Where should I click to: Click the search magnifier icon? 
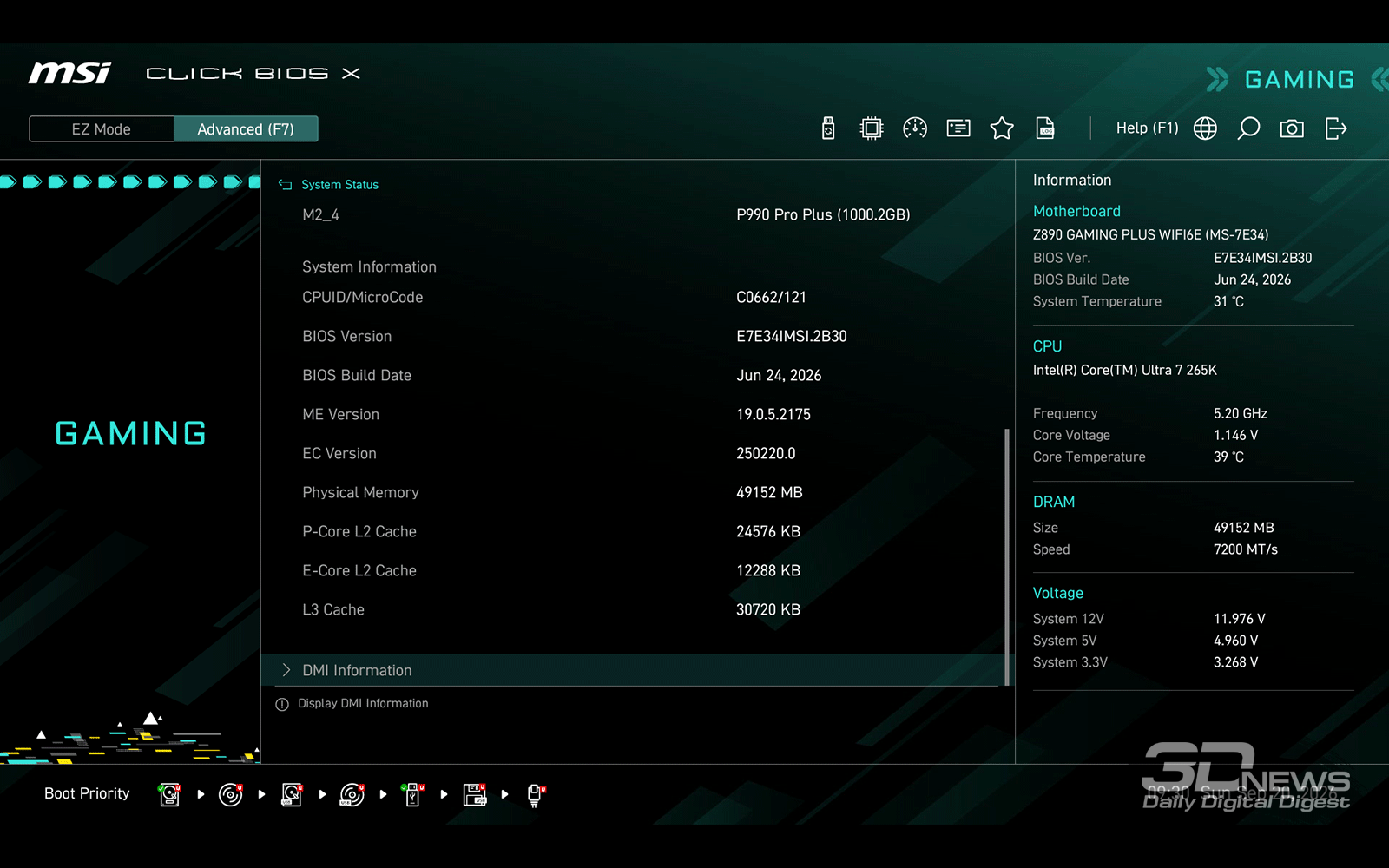[1248, 128]
